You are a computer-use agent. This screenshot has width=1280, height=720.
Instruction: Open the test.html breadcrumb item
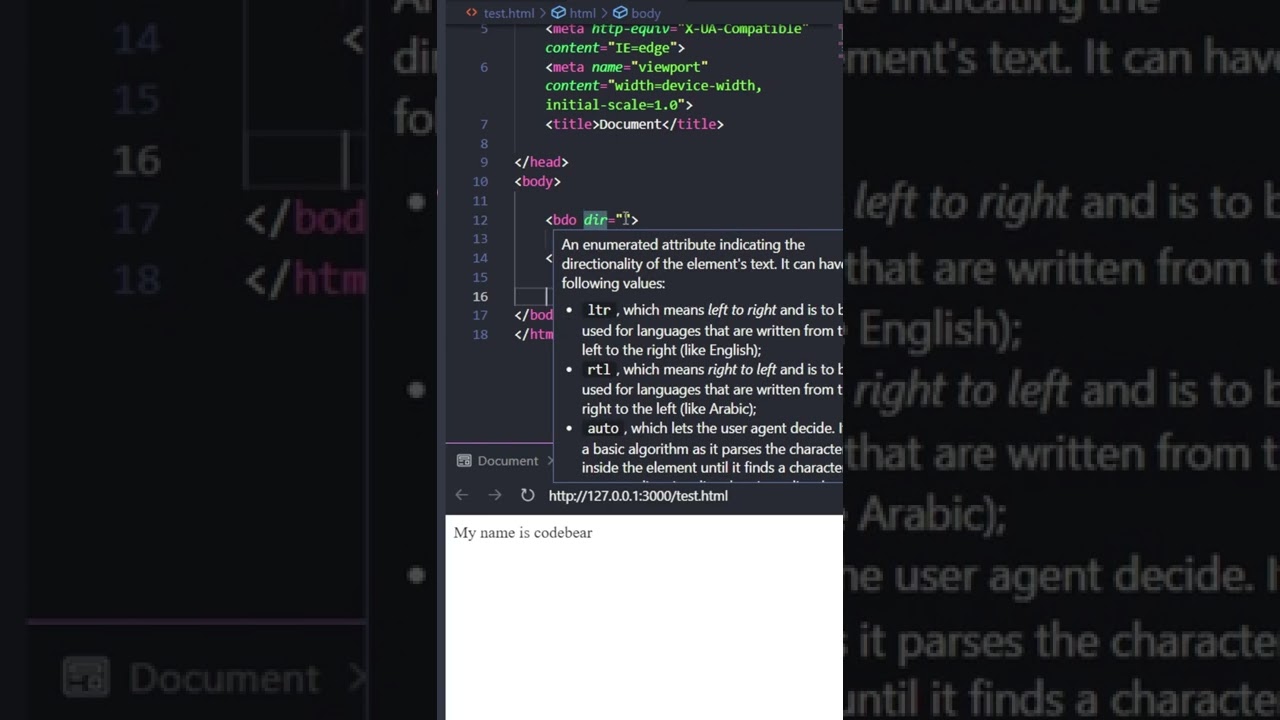509,13
